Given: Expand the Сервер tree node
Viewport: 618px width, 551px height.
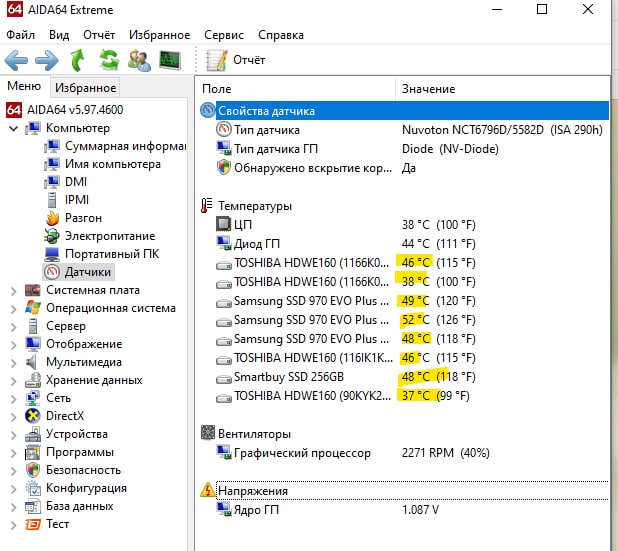Looking at the screenshot, I should pos(13,327).
